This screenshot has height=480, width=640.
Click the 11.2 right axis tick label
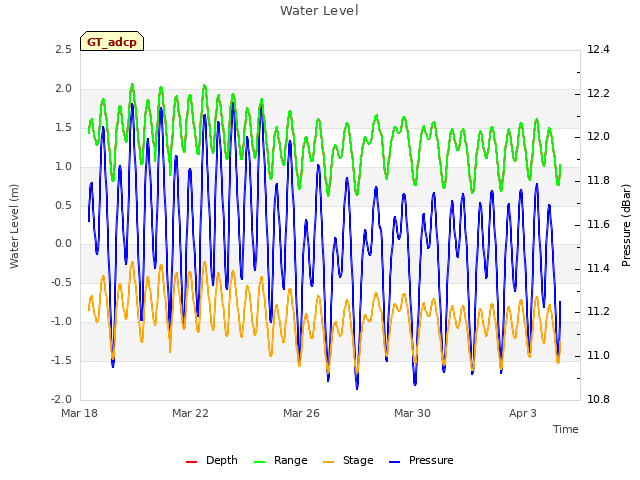(598, 312)
